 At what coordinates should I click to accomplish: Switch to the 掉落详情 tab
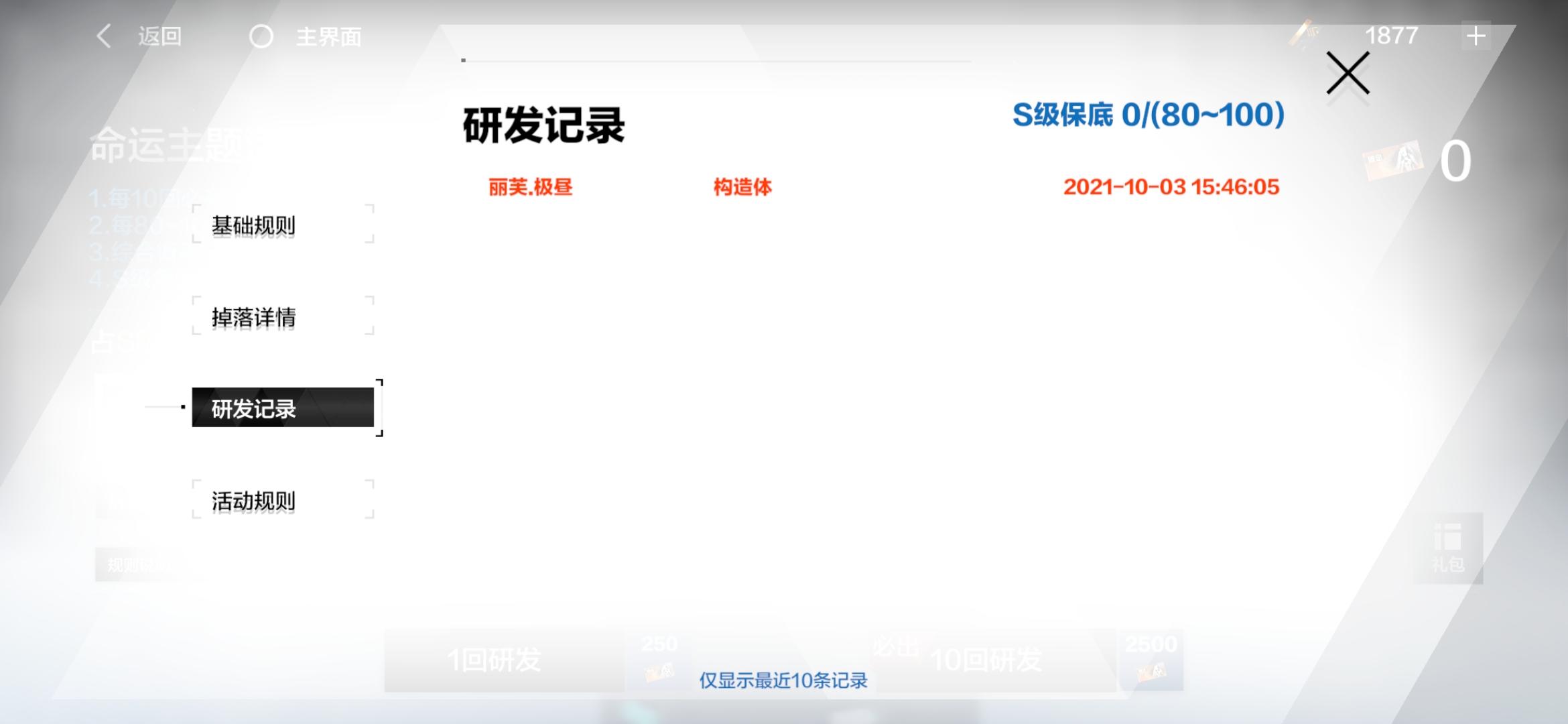coord(282,316)
